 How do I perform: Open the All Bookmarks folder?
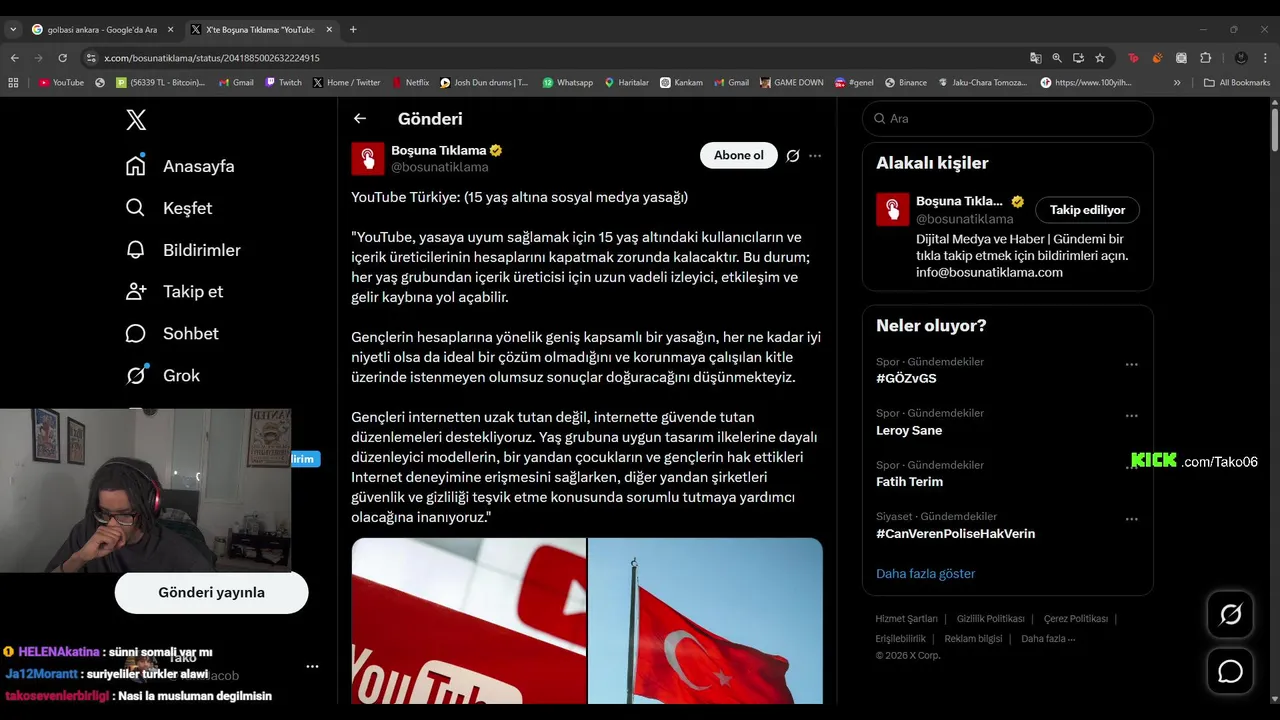click(1237, 83)
